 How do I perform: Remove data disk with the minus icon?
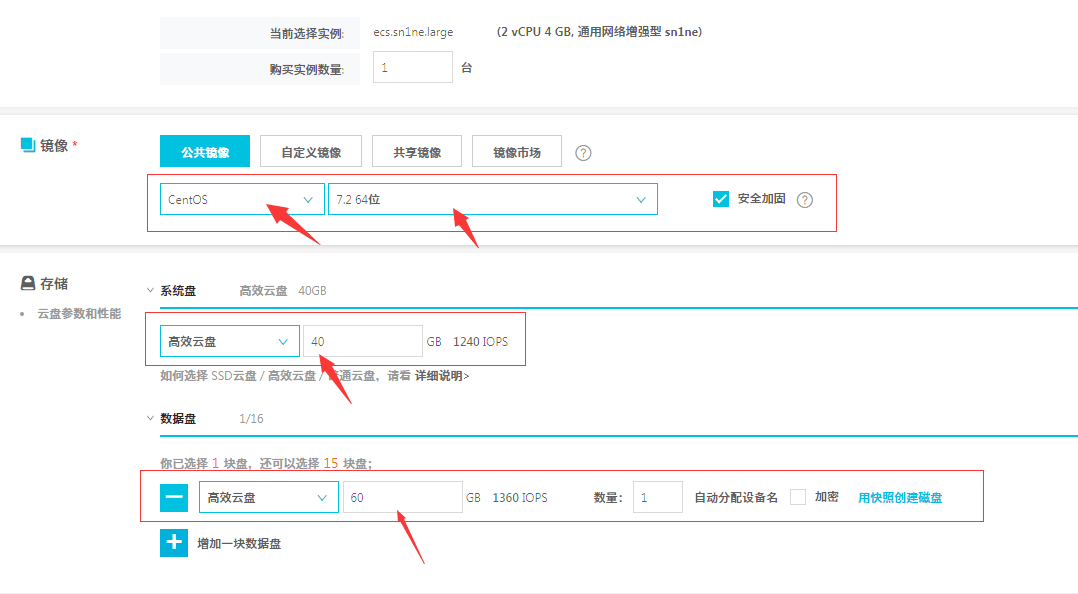tap(174, 497)
